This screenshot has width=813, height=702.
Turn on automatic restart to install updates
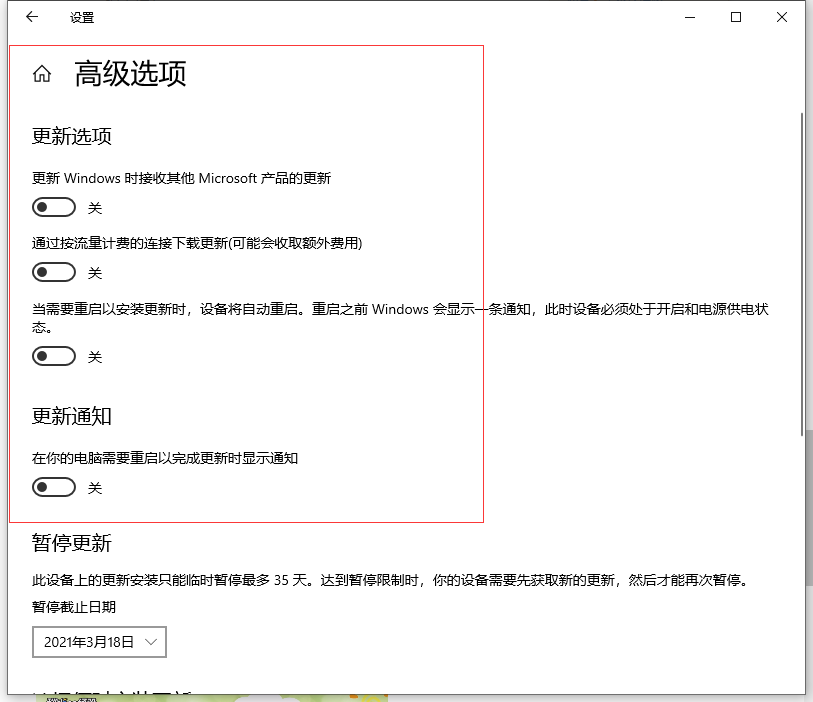[54, 356]
